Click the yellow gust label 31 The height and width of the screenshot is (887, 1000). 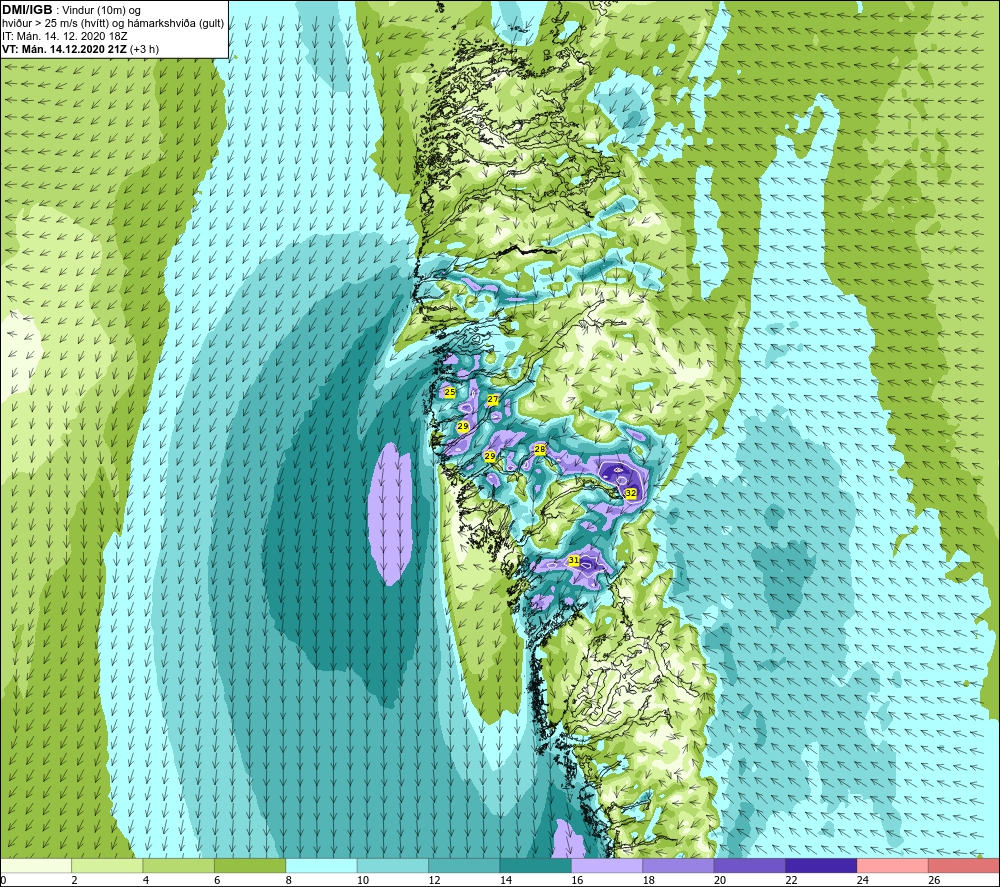[x=574, y=561]
